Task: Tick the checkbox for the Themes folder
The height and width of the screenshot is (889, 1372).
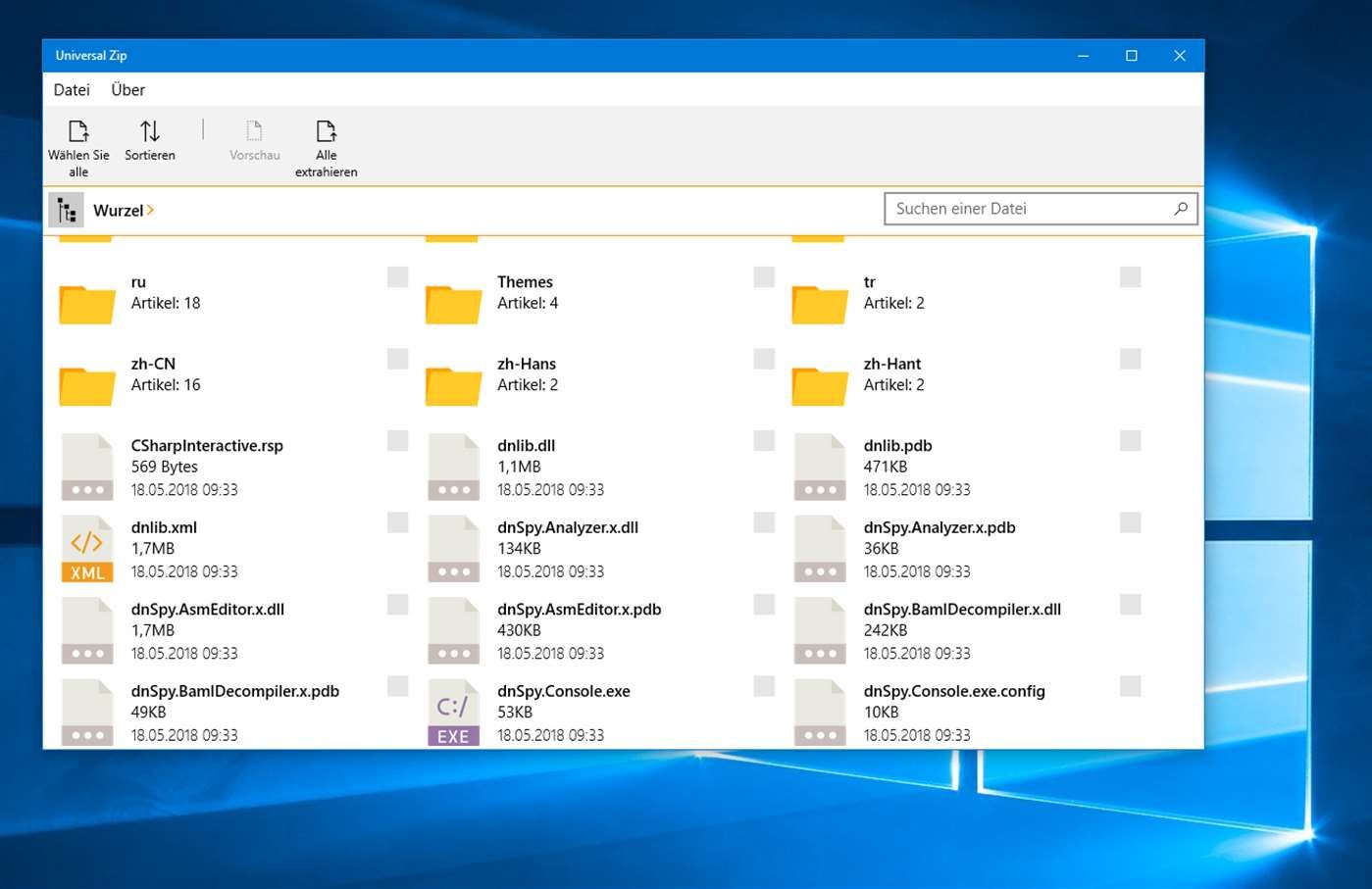Action: 764,277
